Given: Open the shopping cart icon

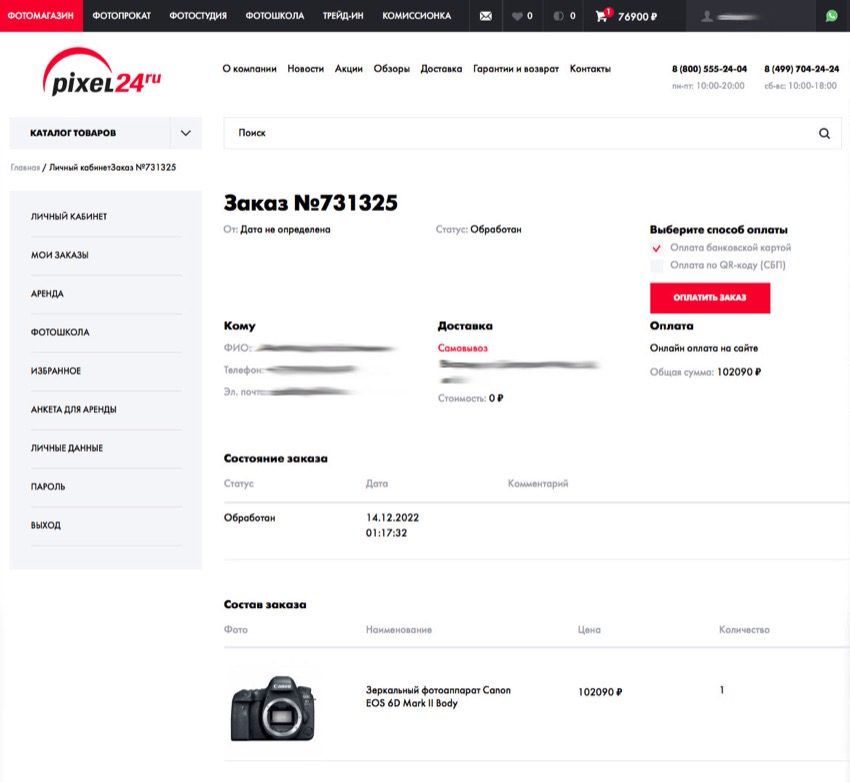Looking at the screenshot, I should tap(602, 16).
